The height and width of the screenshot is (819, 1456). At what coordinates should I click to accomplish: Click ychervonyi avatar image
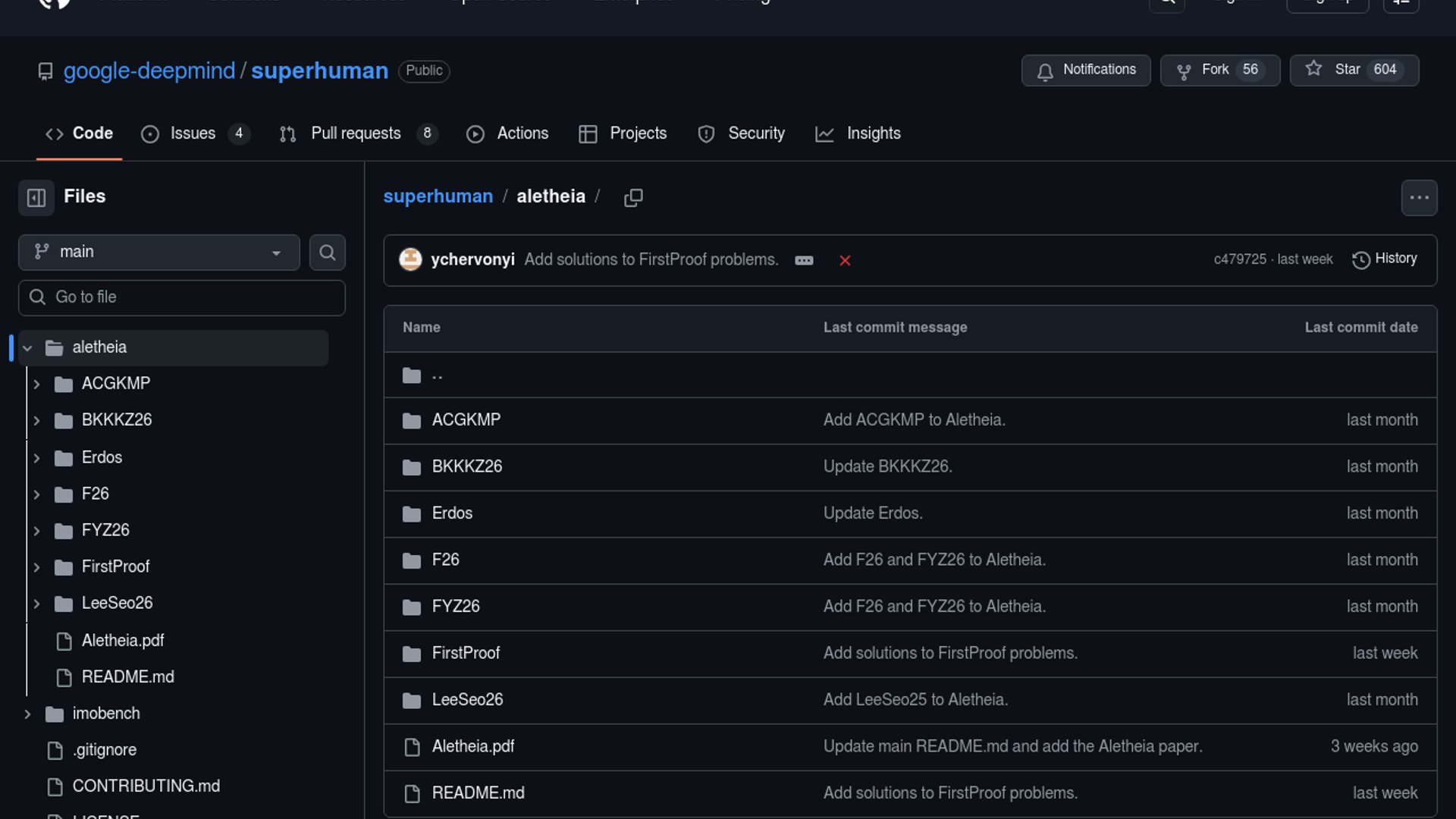(410, 260)
